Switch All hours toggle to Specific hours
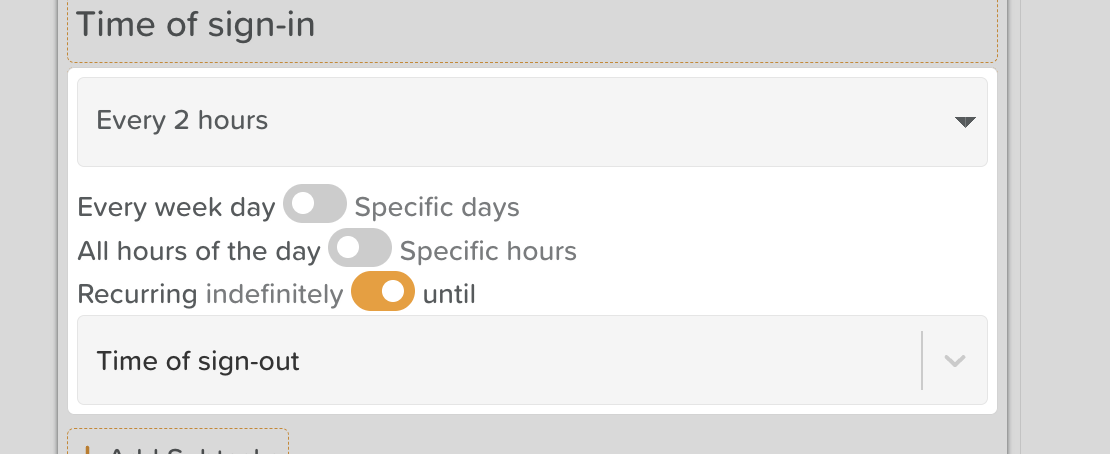Screen dimensions: 1110x454 (359, 248)
